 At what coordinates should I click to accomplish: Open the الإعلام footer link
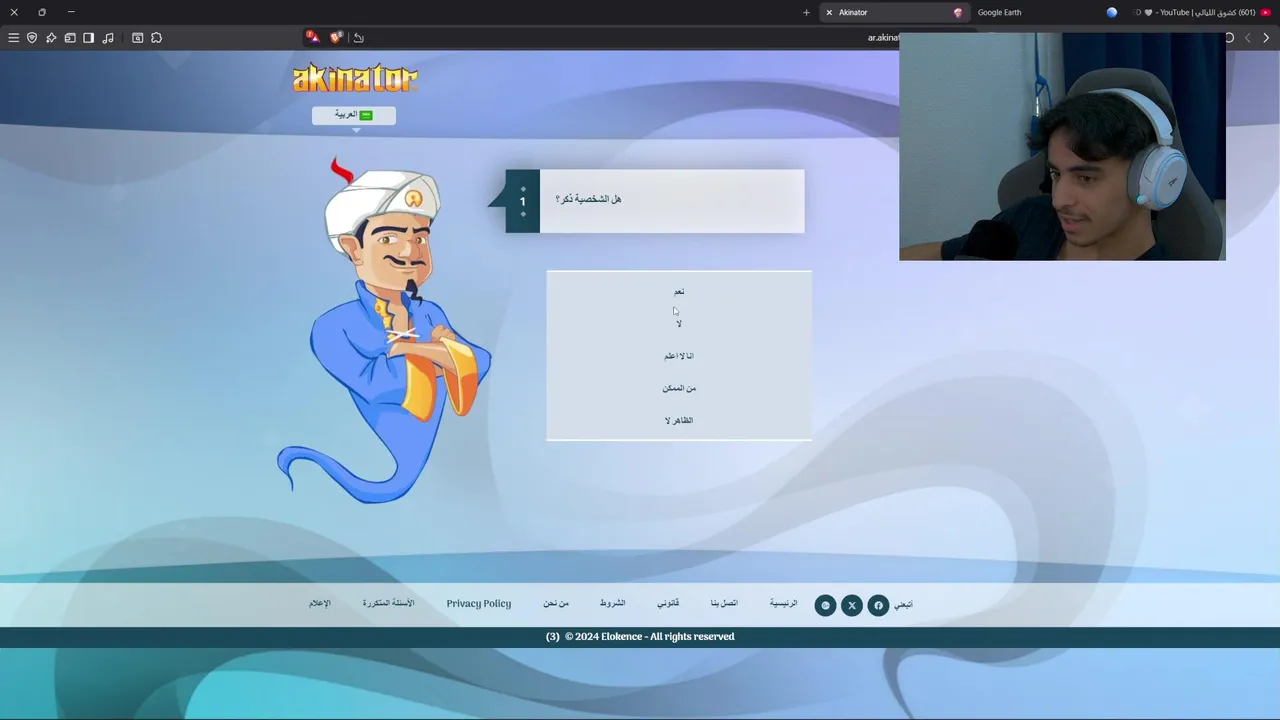tap(320, 603)
